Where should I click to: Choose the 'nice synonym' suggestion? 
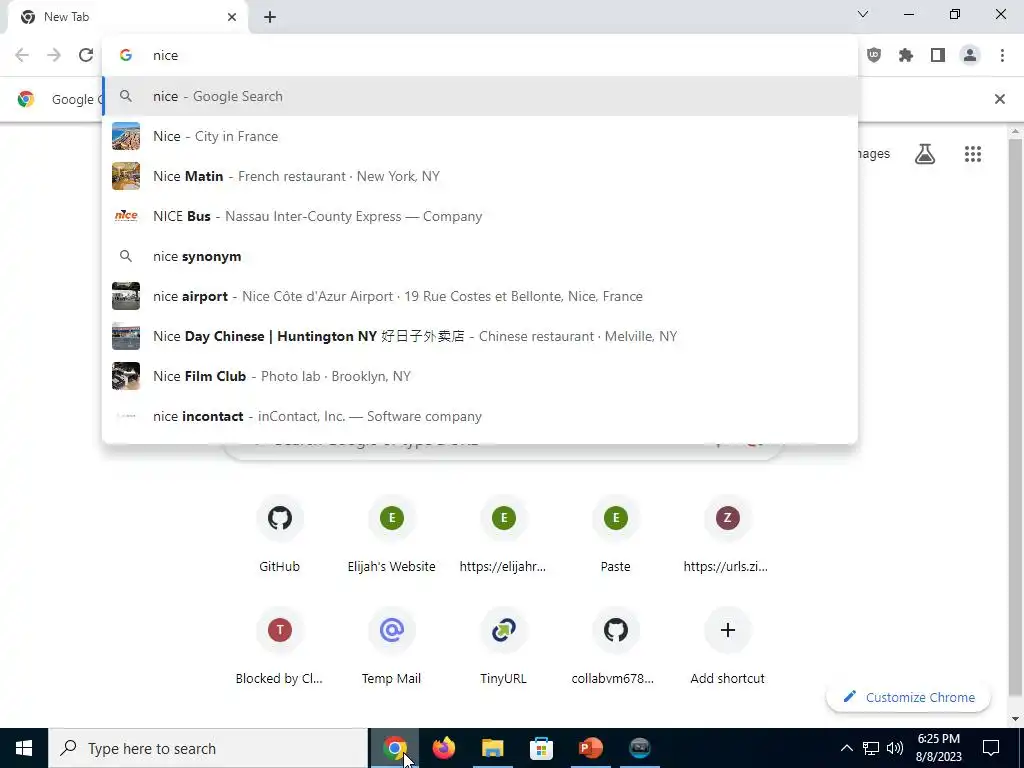480,256
